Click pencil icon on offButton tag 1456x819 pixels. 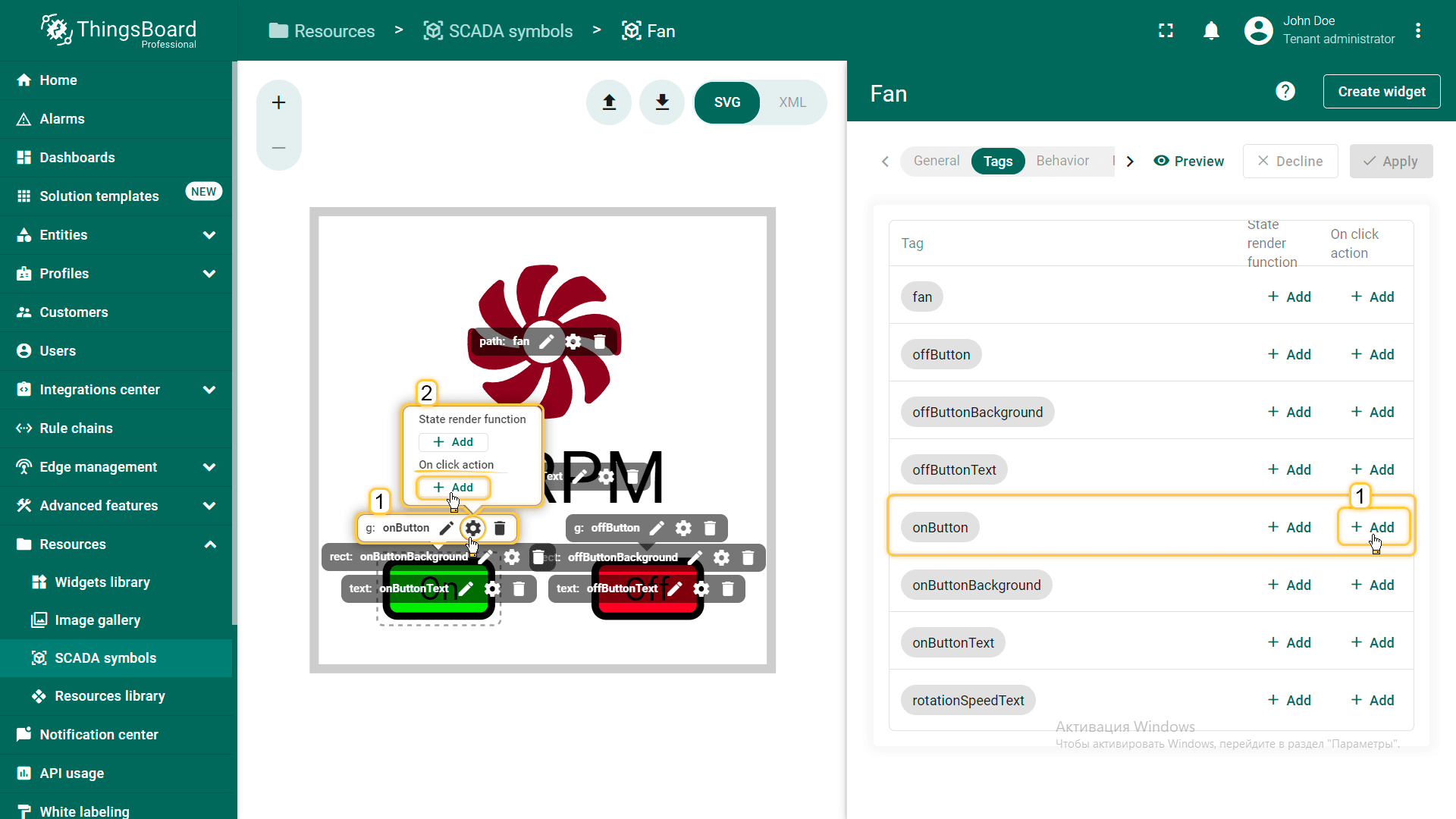[x=657, y=528]
